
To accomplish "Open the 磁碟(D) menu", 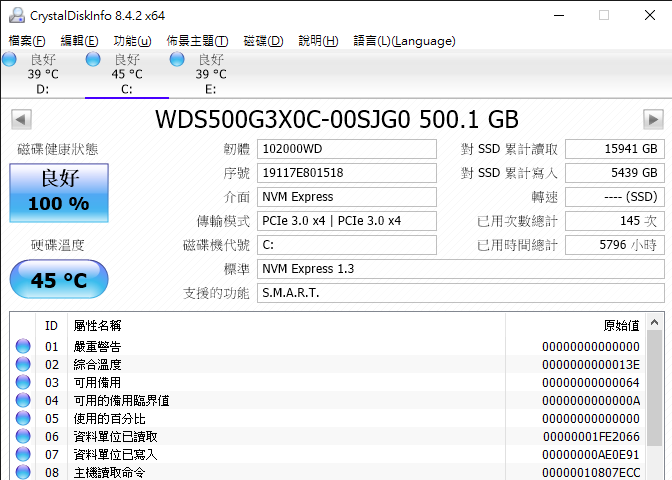I will [x=263, y=41].
